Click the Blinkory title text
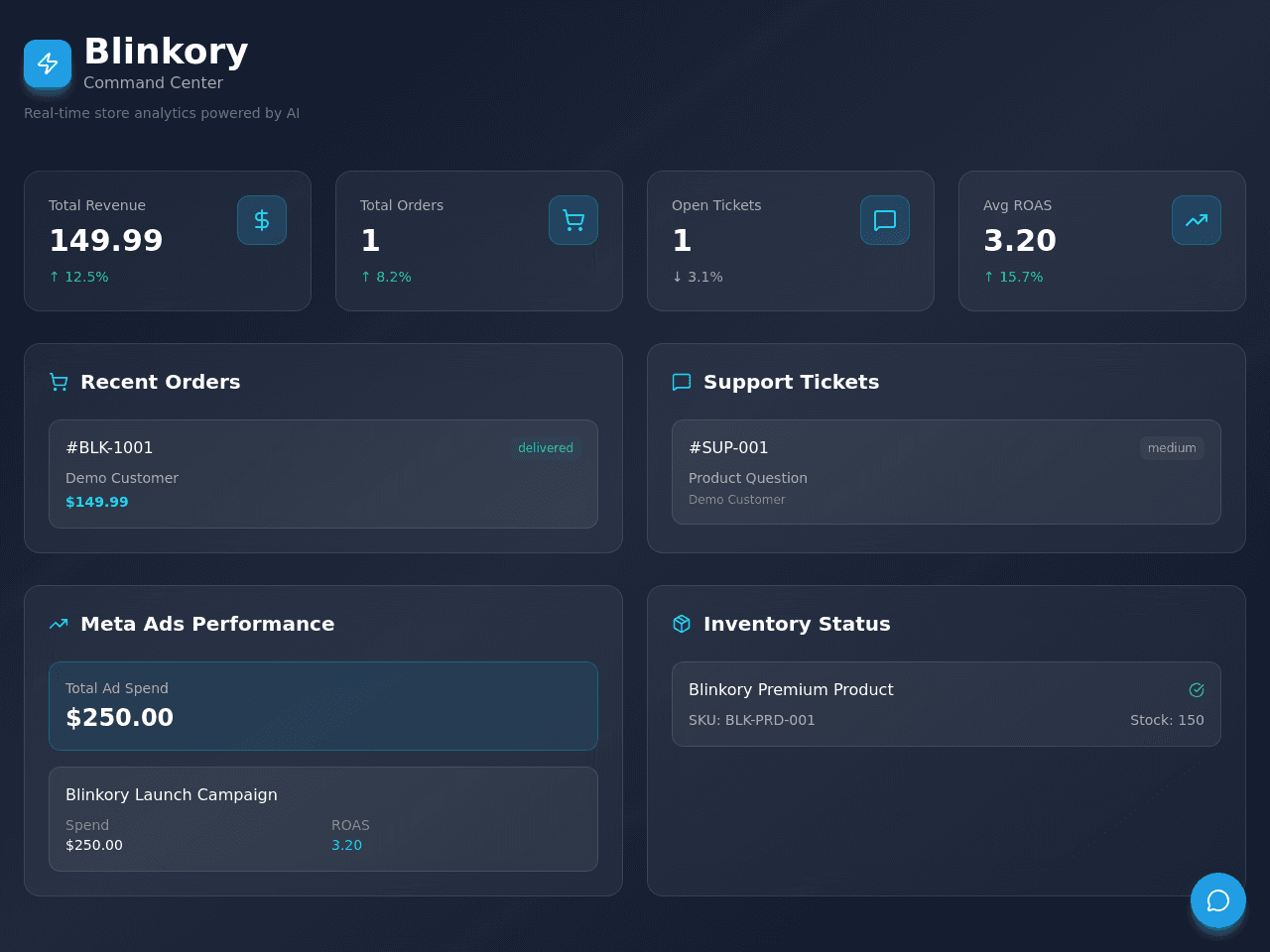This screenshot has width=1270, height=952. point(166,52)
